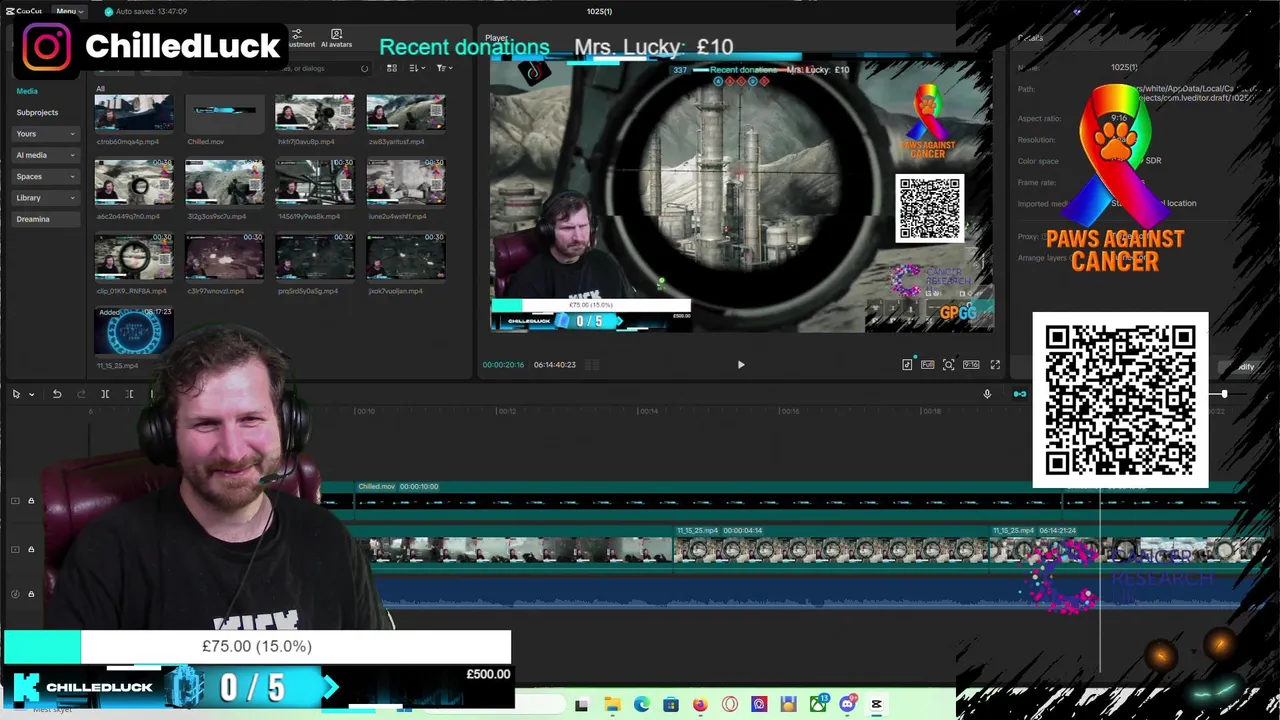Toggle lock on the top video track
The image size is (1280, 720).
(31, 501)
